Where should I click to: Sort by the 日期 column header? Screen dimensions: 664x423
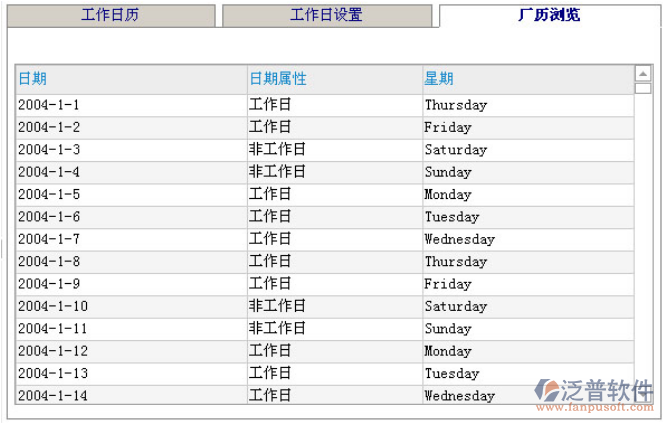pos(32,79)
